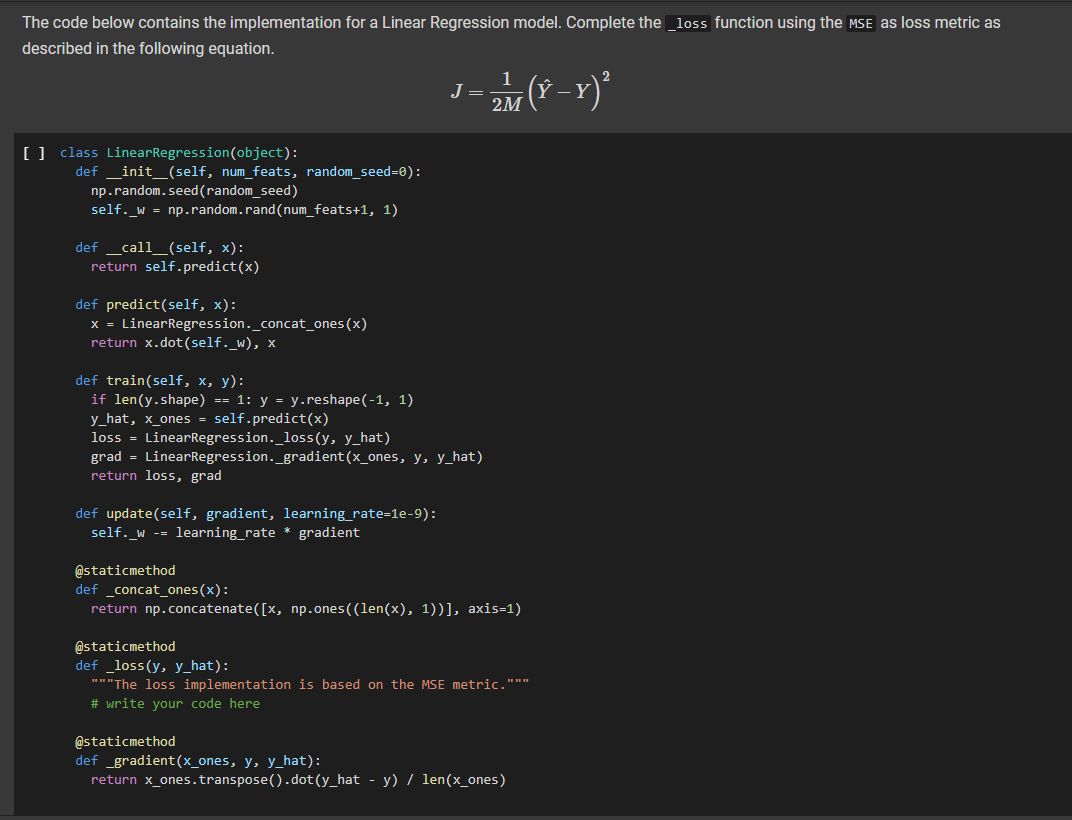This screenshot has width=1072, height=820.
Task: Click the MSE docstring inside _loss
Action: coord(309,684)
